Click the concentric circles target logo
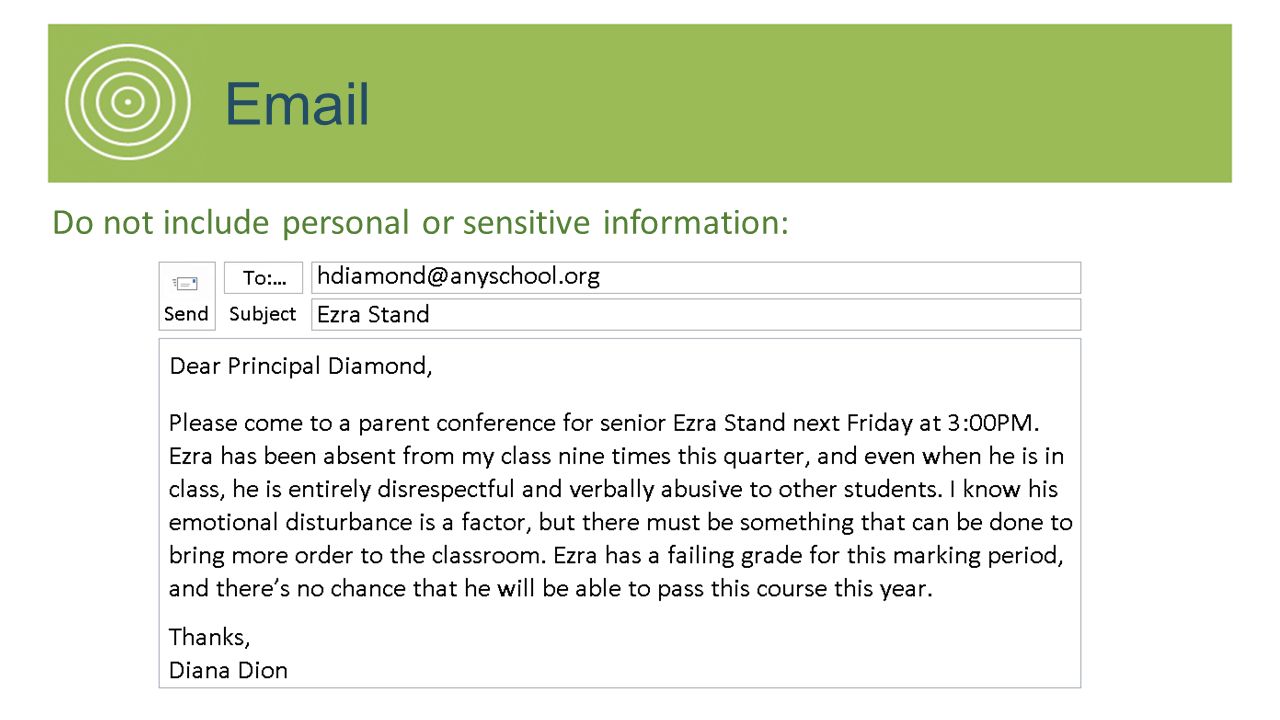Viewport: 1280px width, 720px height. point(127,101)
